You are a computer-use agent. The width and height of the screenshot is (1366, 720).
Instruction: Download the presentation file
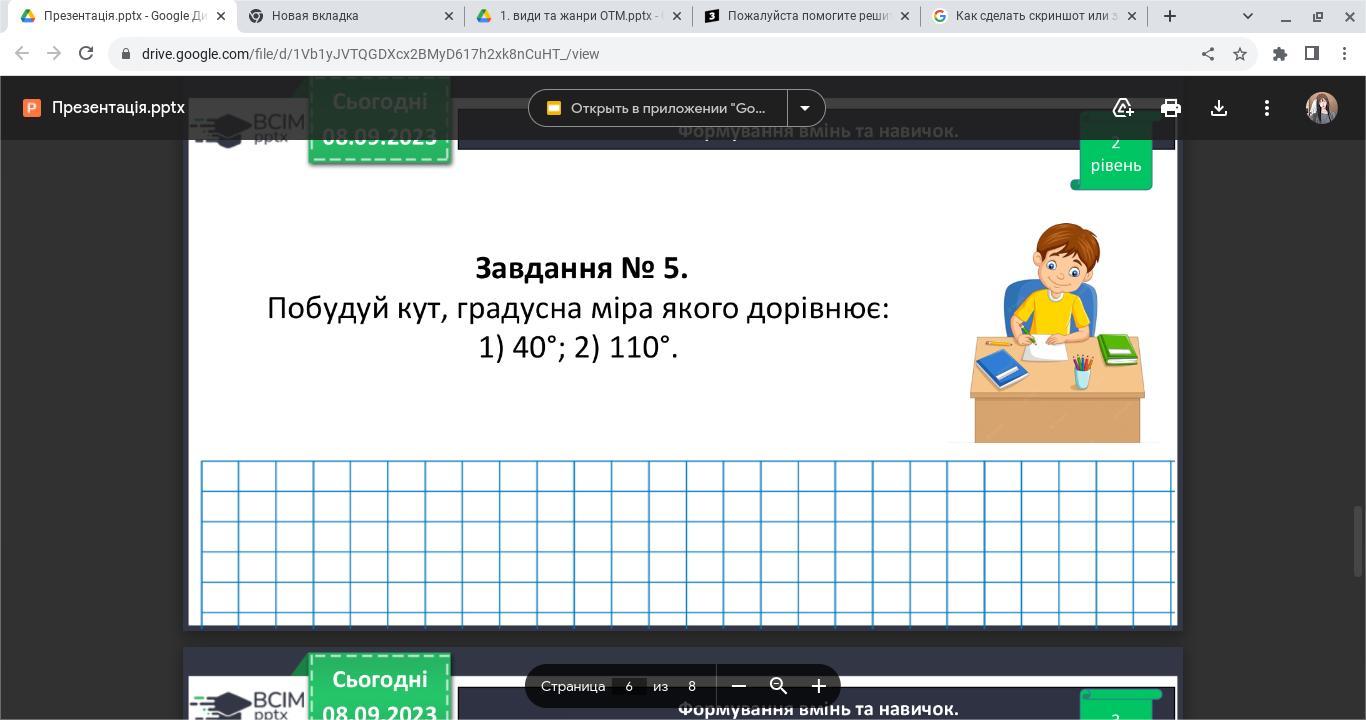click(x=1219, y=108)
